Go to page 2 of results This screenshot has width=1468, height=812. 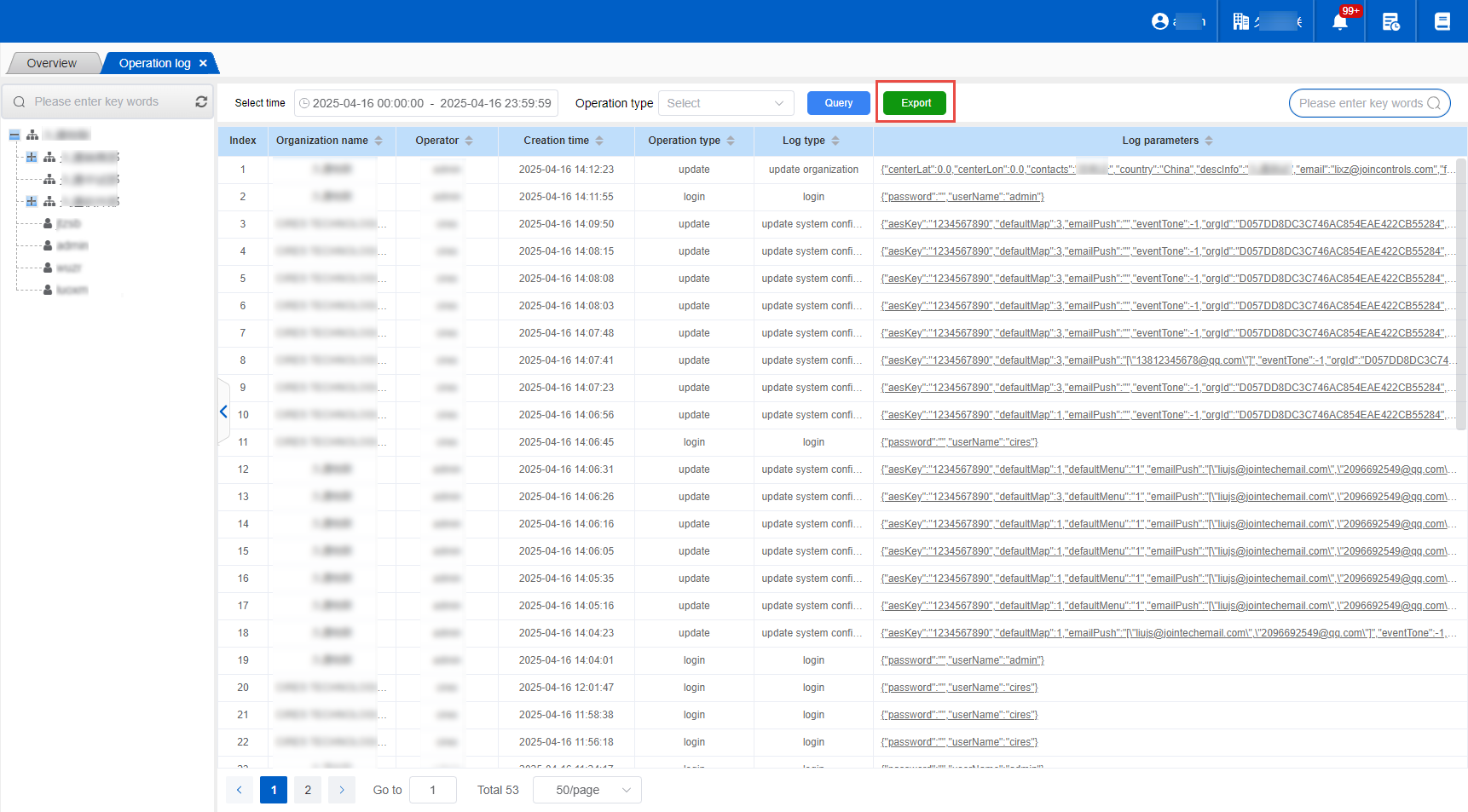[x=308, y=790]
